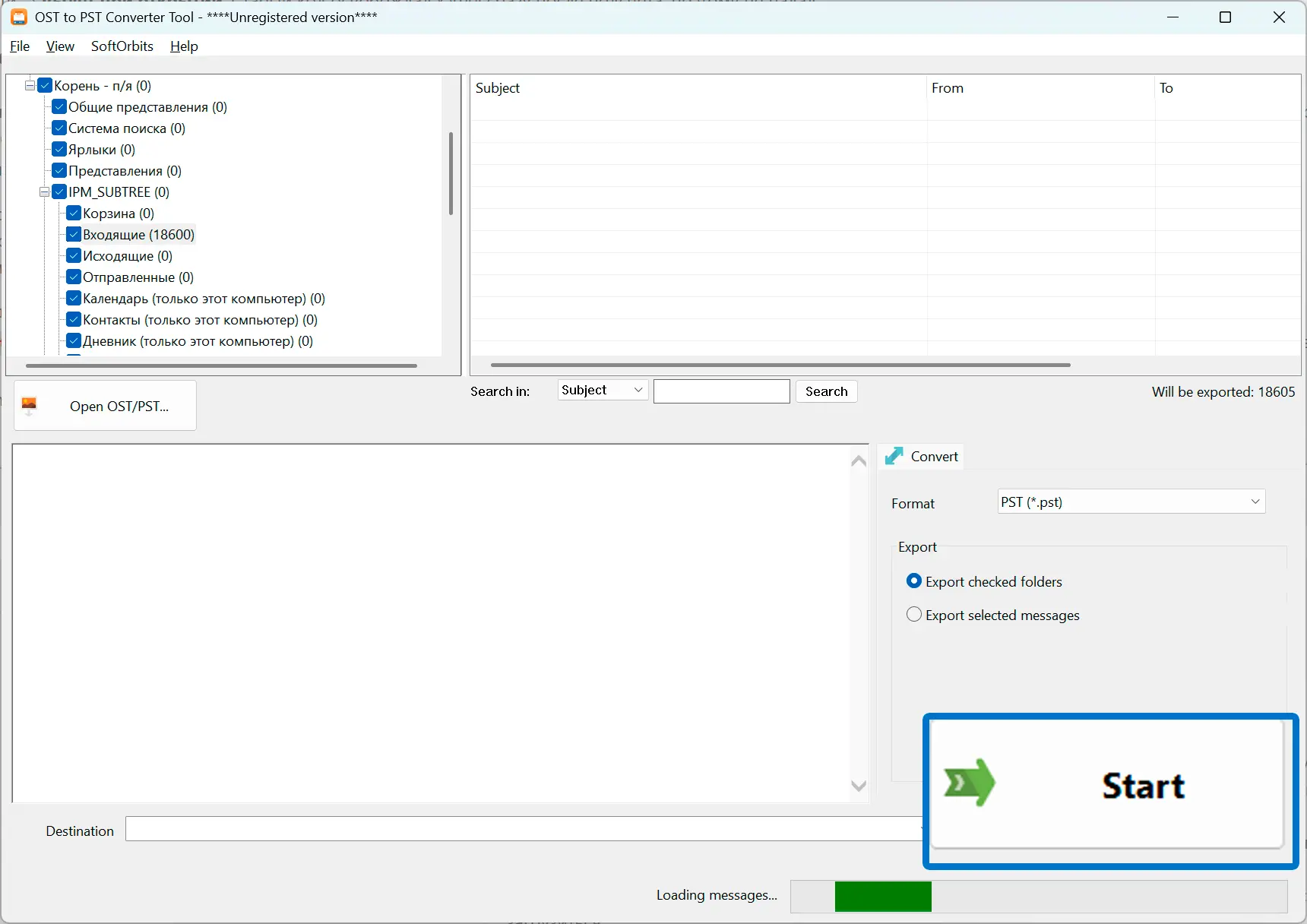Viewport: 1307px width, 924px height.
Task: Click the Search button
Action: (x=827, y=391)
